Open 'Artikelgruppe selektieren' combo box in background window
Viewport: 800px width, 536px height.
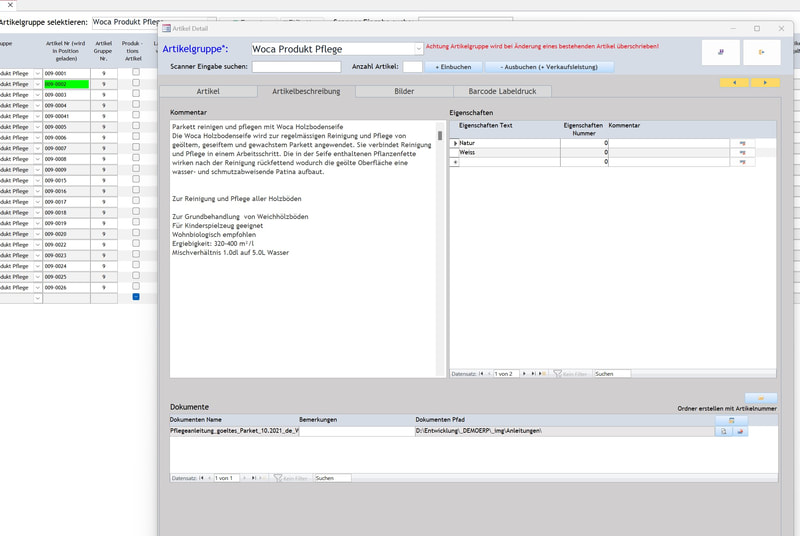click(x=125, y=22)
